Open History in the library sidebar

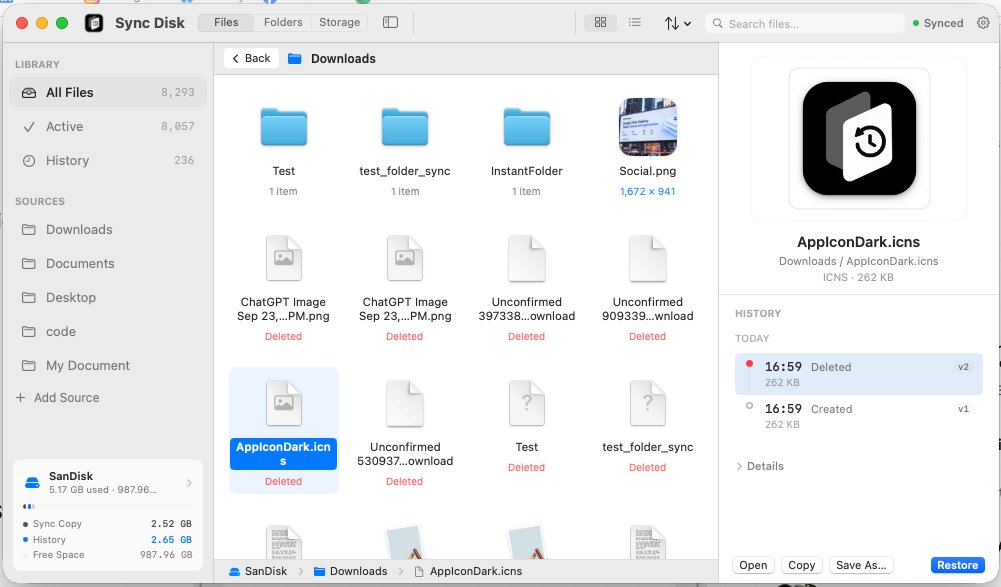[x=108, y=160]
